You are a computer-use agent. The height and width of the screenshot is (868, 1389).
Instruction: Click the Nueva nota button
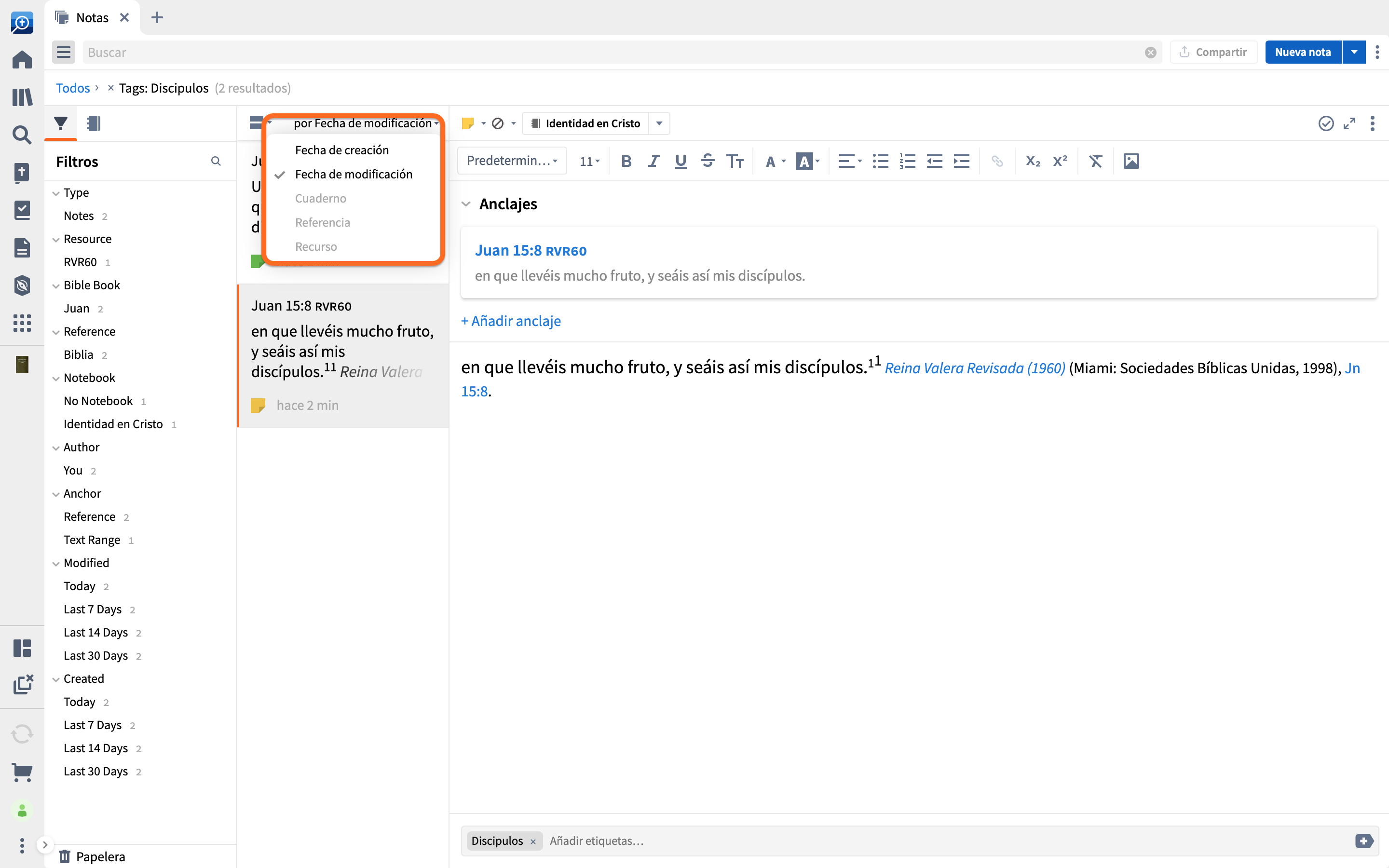[x=1303, y=52]
